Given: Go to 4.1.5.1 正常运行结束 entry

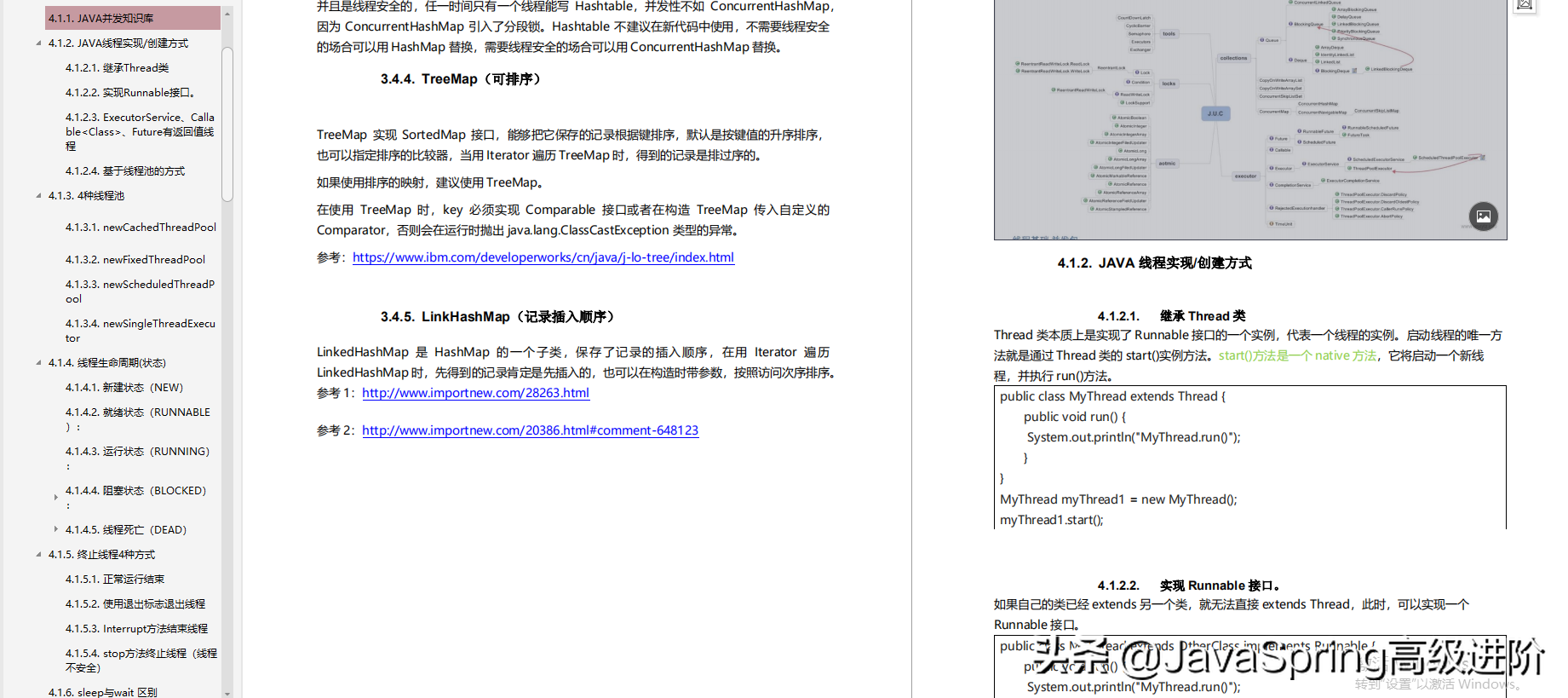Looking at the screenshot, I should (115, 579).
